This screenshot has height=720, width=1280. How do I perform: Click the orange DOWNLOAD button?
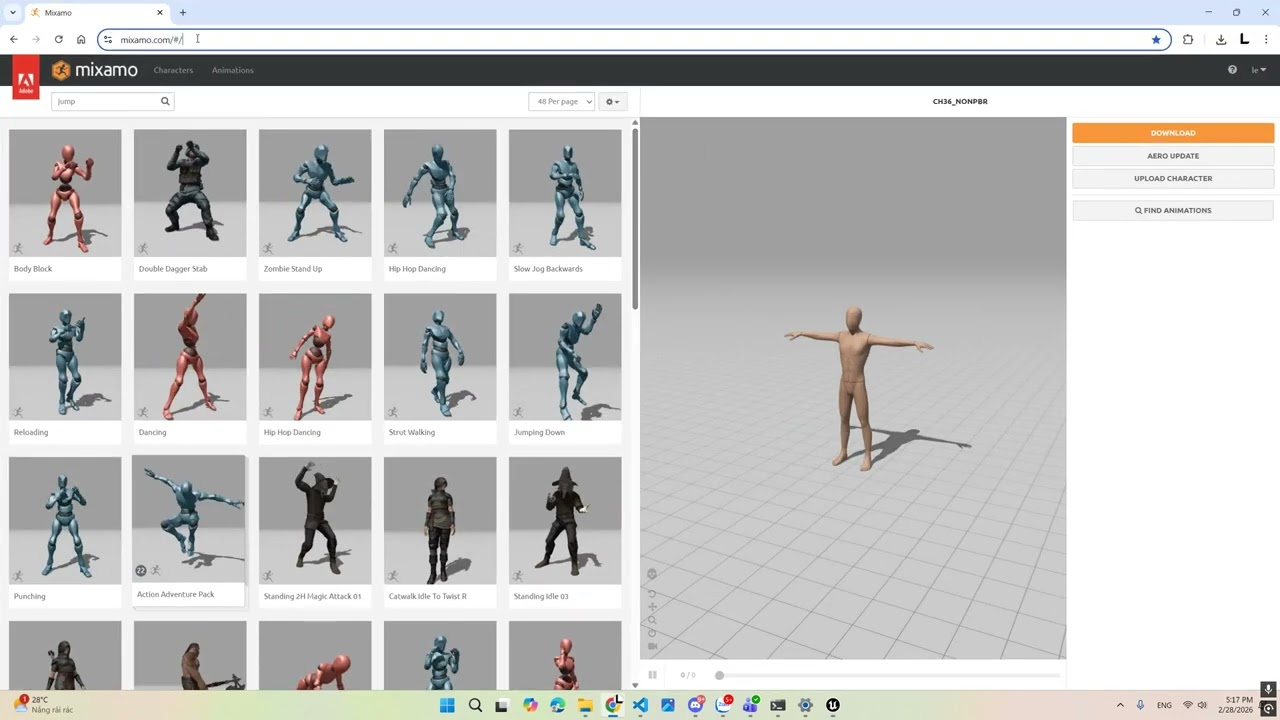[x=1173, y=132]
